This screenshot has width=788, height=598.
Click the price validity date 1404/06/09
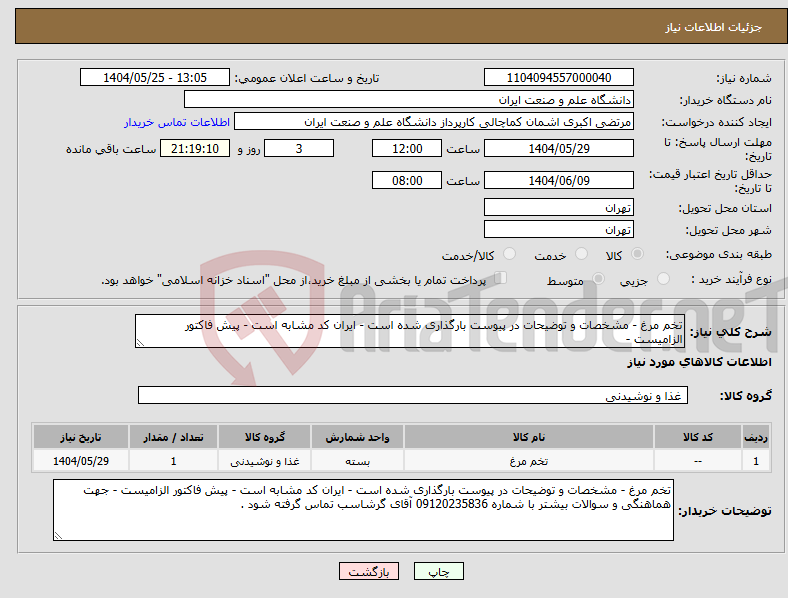(x=559, y=180)
